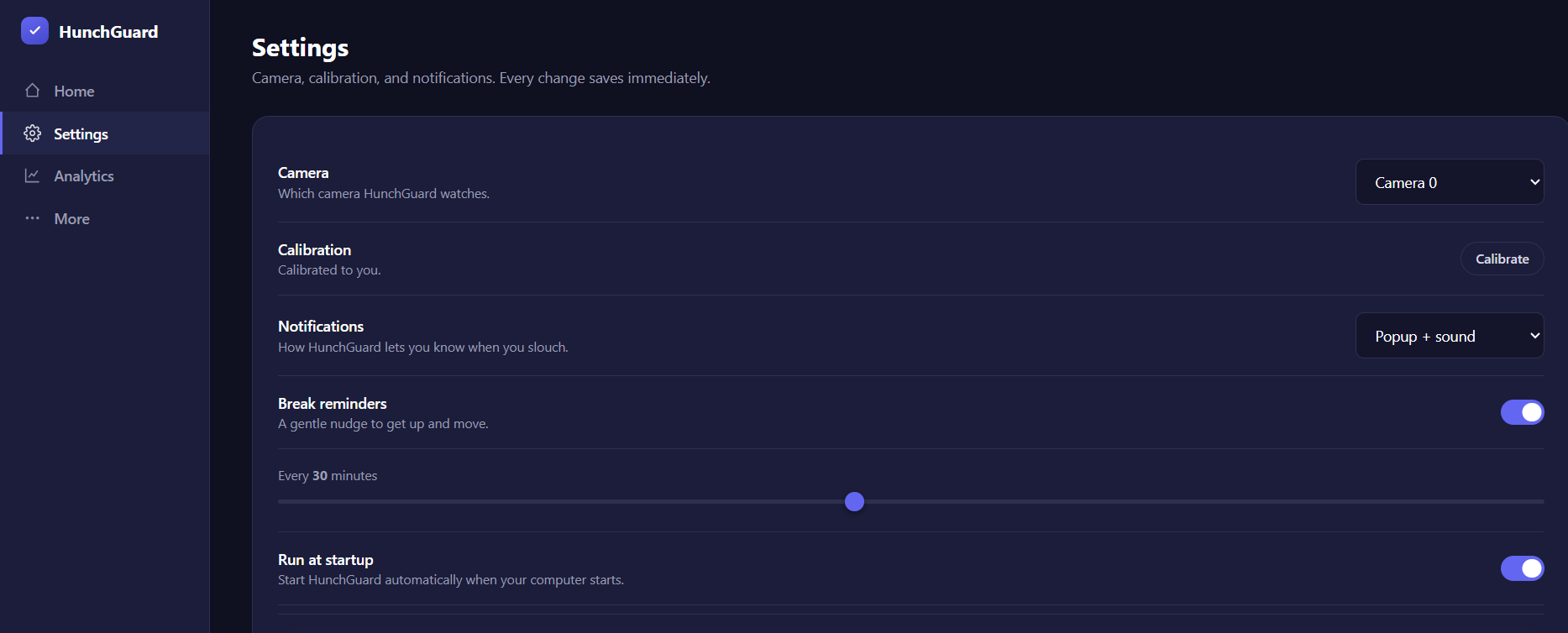
Task: Click 'Which camera HunchGuard watches.' description
Action: click(384, 194)
